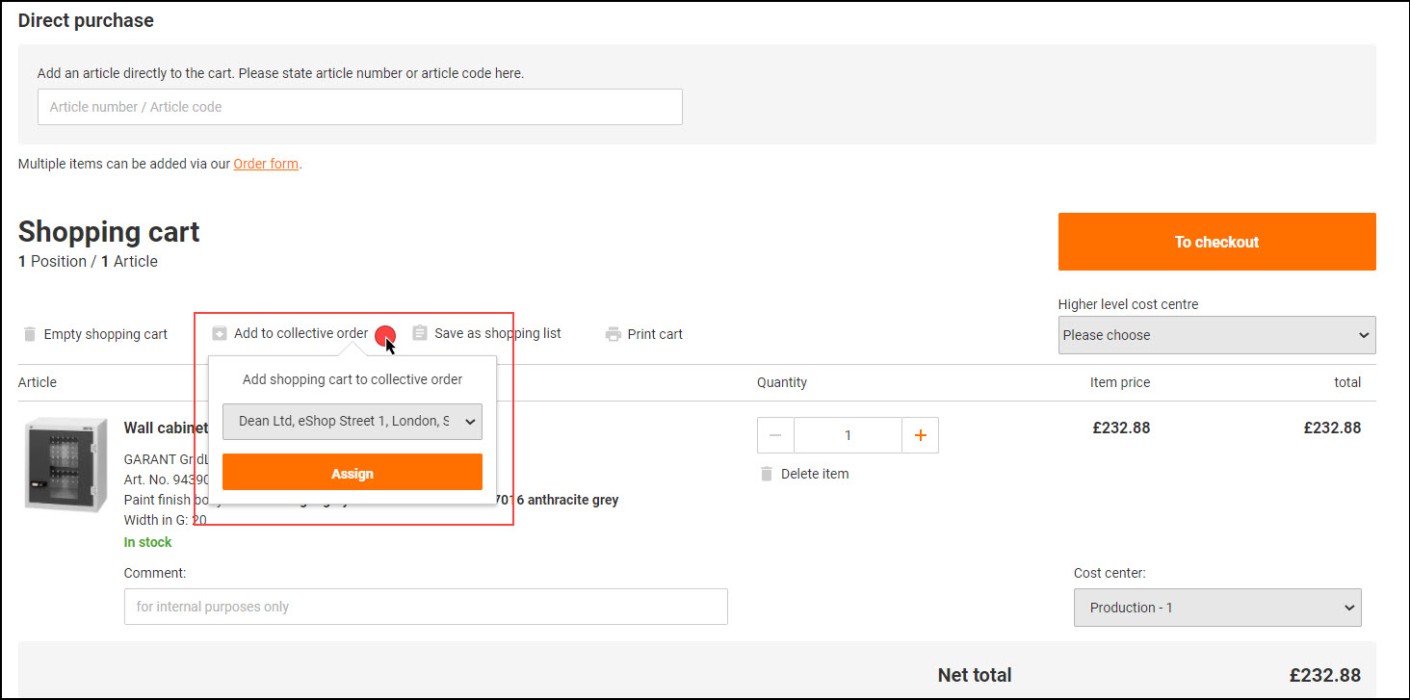Select the Print cart text label
The height and width of the screenshot is (700, 1410).
[x=655, y=334]
